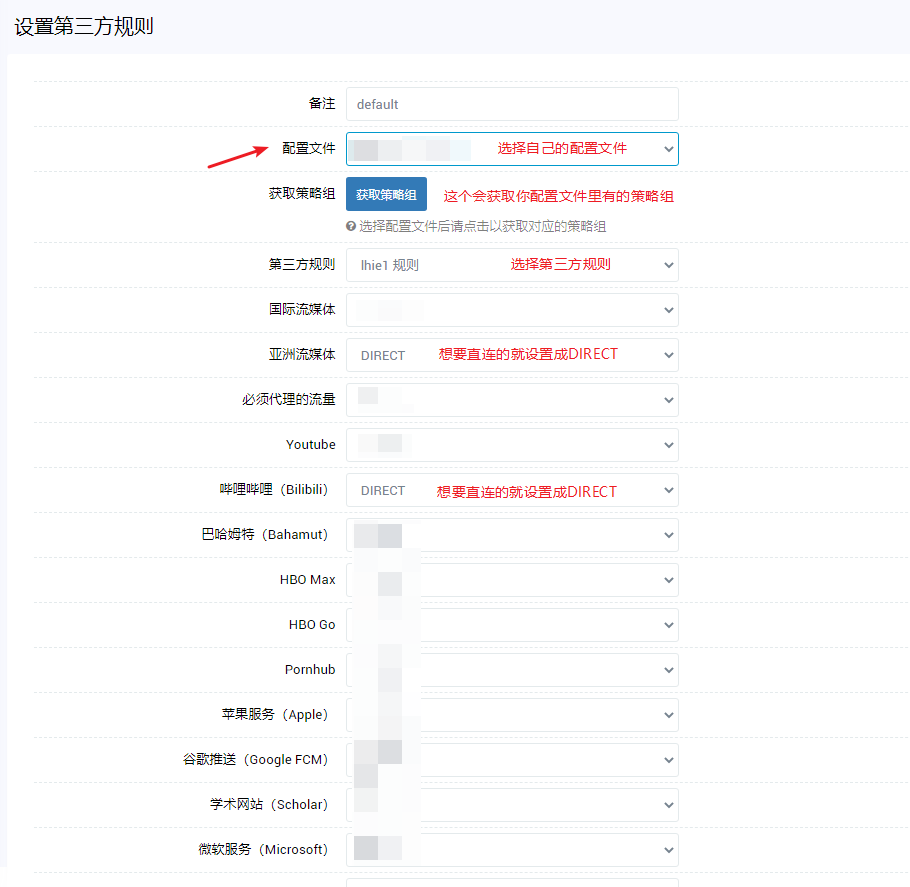
Task: Open the 亚洲流媒体 dropdown set to DIRECT
Action: 512,354
